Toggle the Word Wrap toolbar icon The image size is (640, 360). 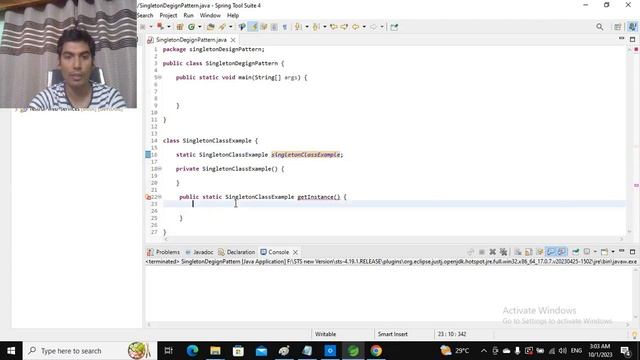coord(264,27)
